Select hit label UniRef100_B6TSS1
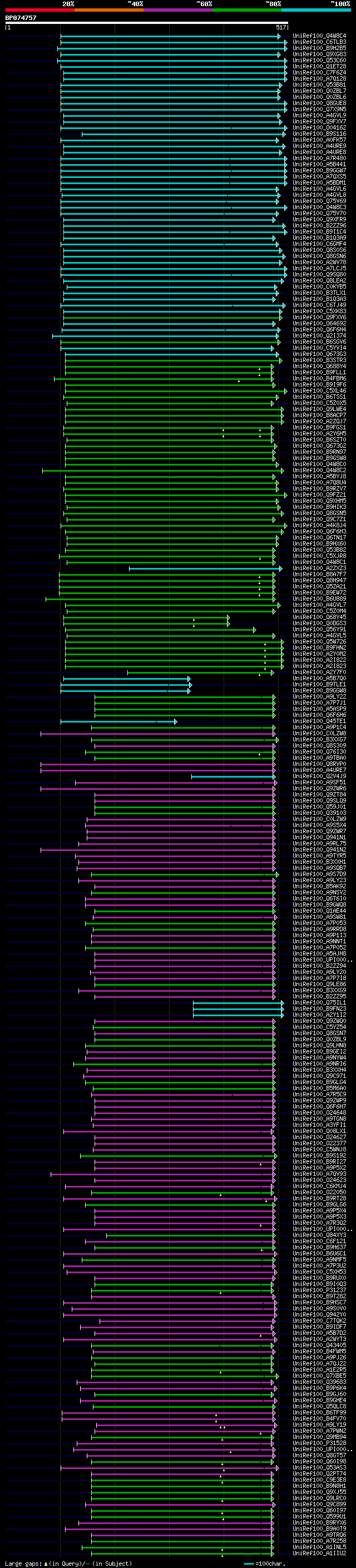 pyautogui.click(x=319, y=397)
